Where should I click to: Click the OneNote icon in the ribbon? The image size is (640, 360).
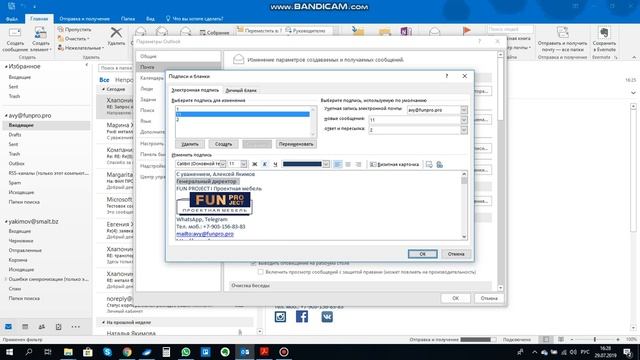click(406, 31)
